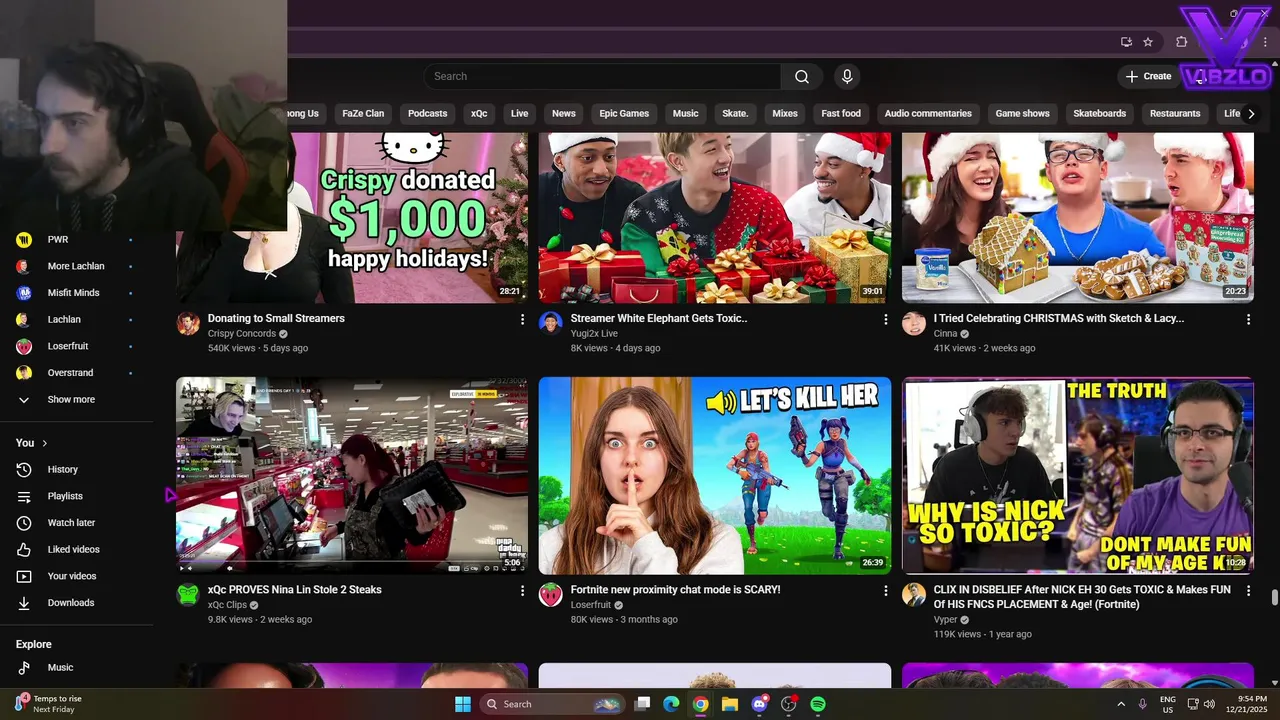Open options menu for Fortnite proximity chat video

coord(885,591)
